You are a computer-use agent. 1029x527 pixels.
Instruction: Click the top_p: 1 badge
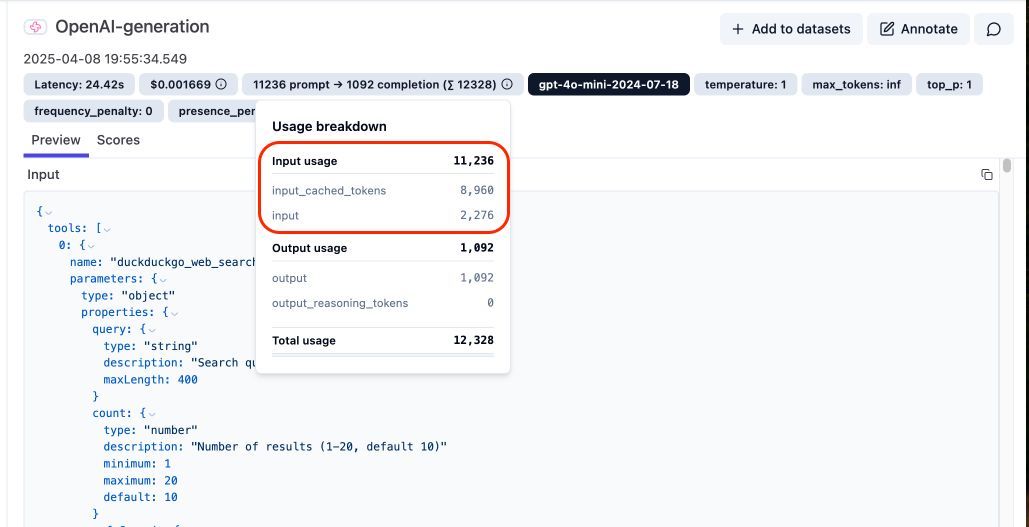click(949, 84)
